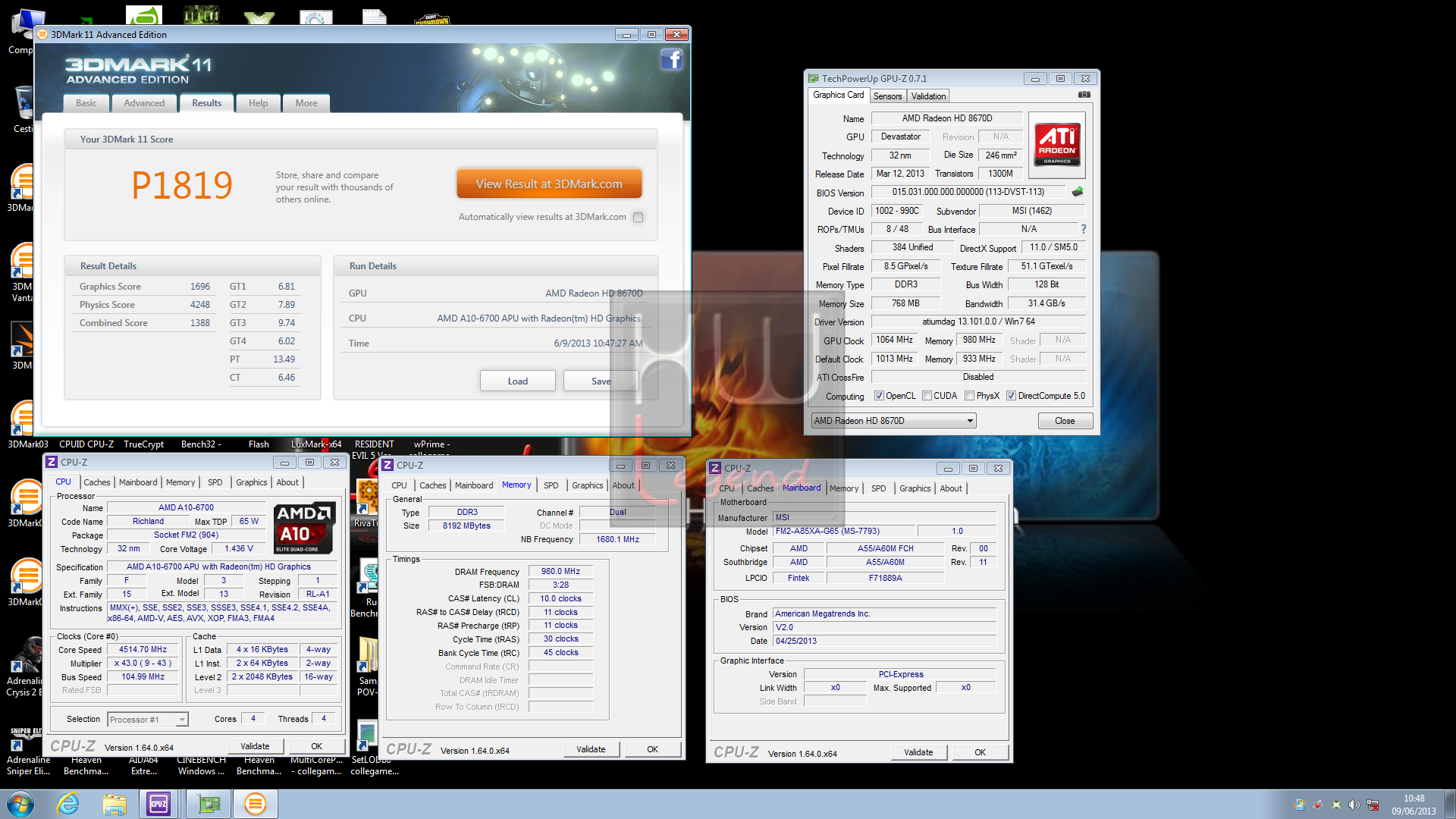Open the Caches tab in the left CPU-Z window
Viewport: 1456px width, 819px height.
[97, 482]
